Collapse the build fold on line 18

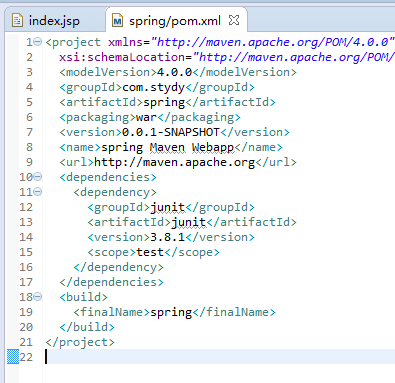pyautogui.click(x=38, y=296)
